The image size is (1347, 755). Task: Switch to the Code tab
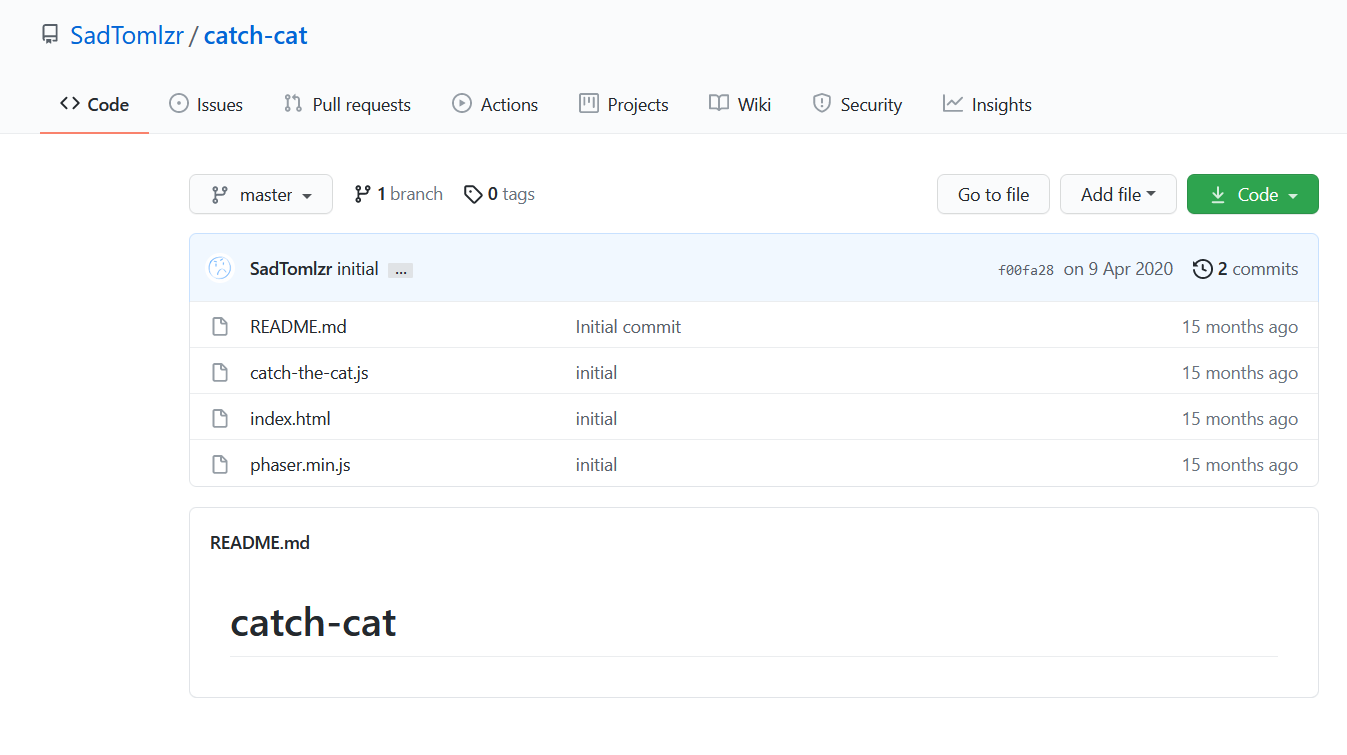(95, 104)
